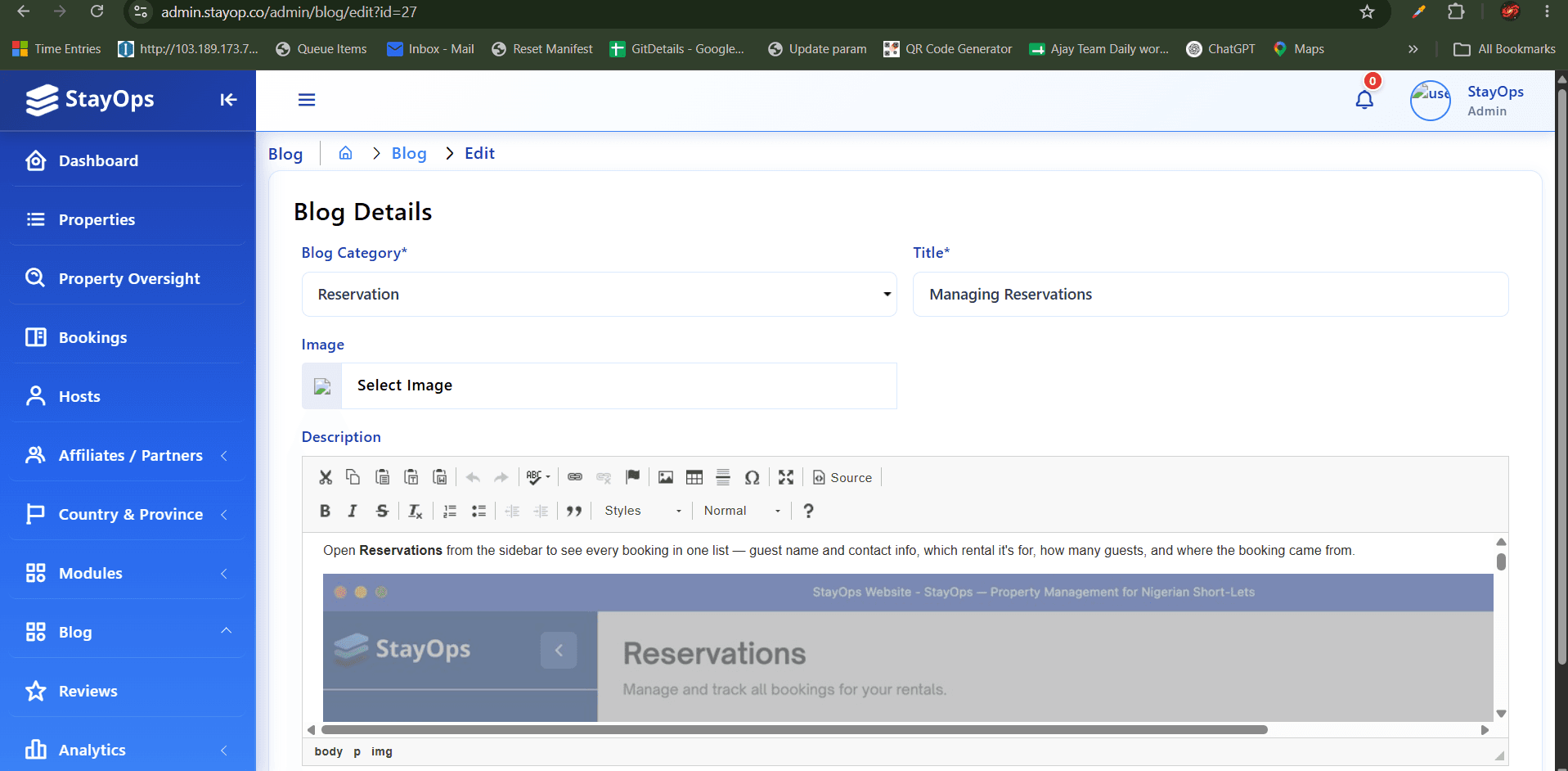Toggle italic formatting
Screen dimensions: 1568x771
coord(353,511)
